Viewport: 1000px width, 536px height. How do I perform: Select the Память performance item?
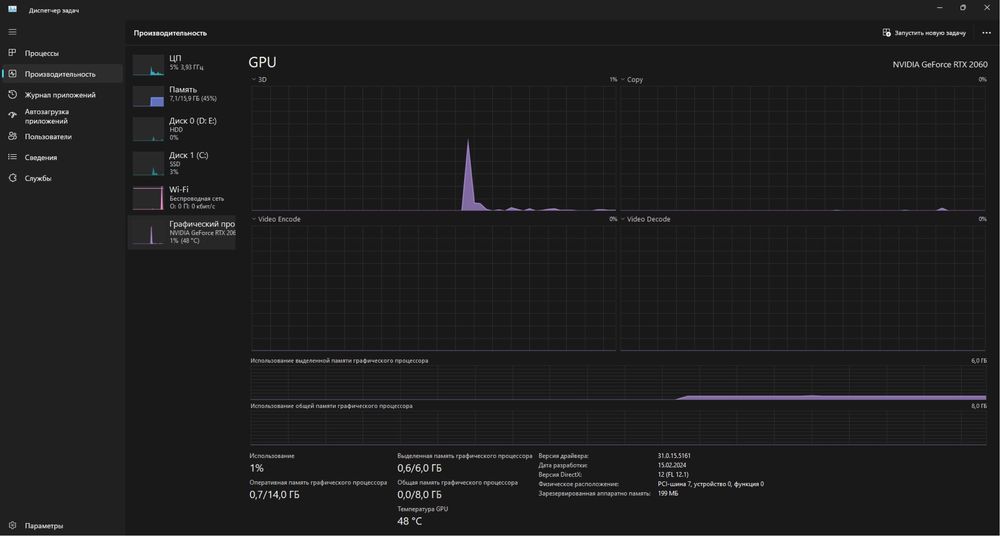(182, 96)
